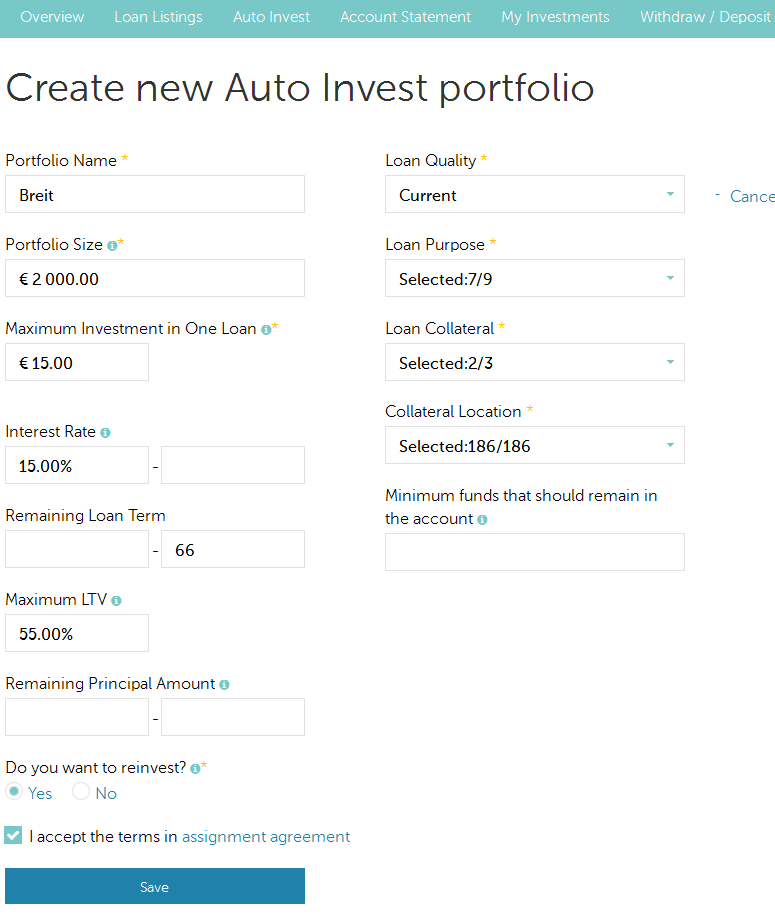Click info icon next to Portfolio Size
Image resolution: width=775 pixels, height=919 pixels.
[x=112, y=246]
